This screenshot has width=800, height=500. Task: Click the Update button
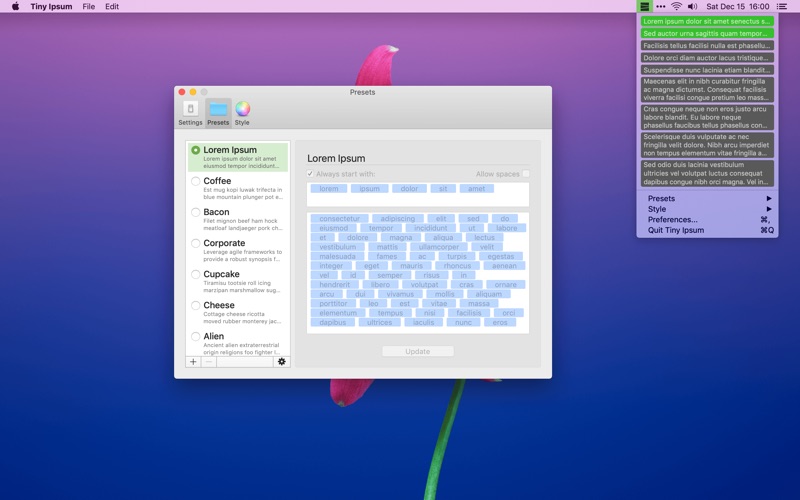(418, 352)
